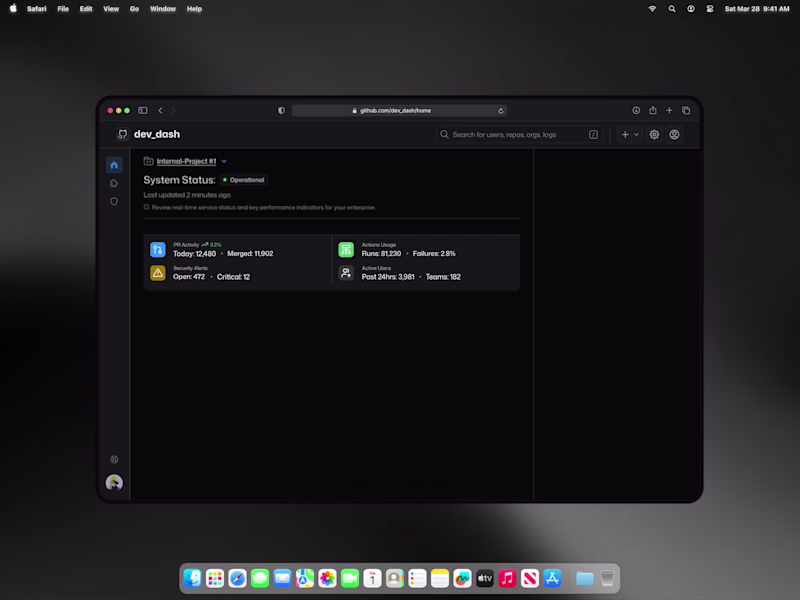Click the info icon before the review description
Viewport: 800px width, 600px height.
(146, 207)
